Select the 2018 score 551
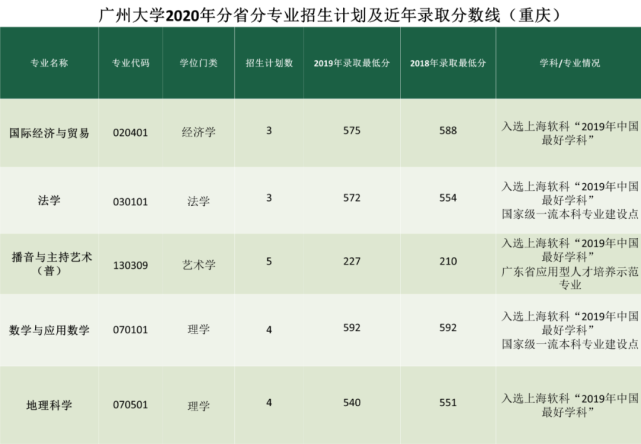641x444 pixels. click(448, 403)
